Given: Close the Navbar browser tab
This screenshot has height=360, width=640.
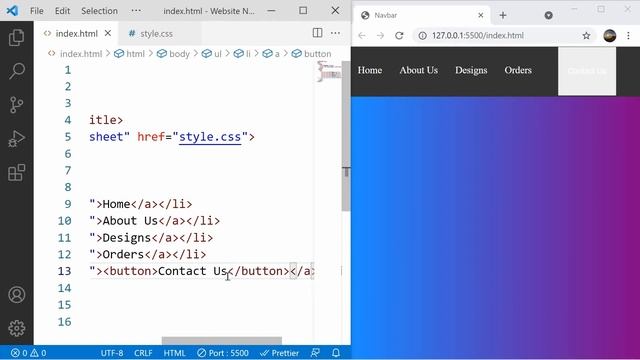Looking at the screenshot, I should [x=480, y=15].
